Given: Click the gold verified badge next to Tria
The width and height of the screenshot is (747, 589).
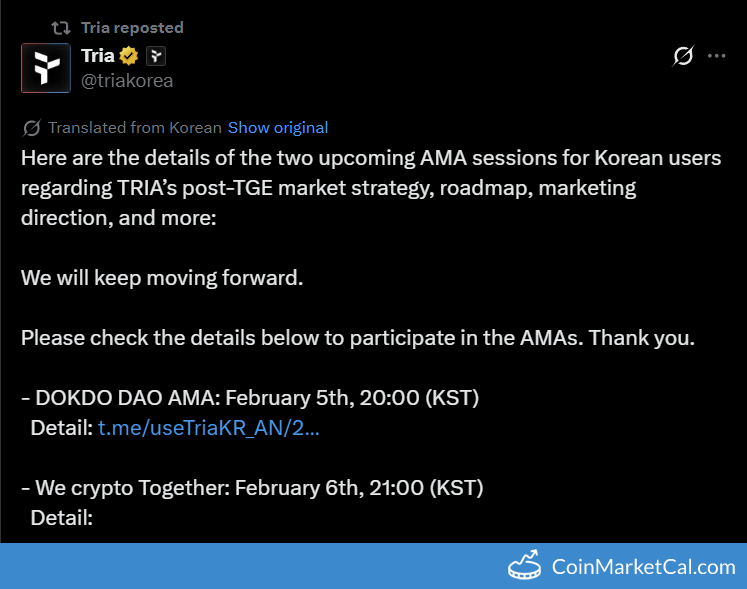Looking at the screenshot, I should (130, 56).
